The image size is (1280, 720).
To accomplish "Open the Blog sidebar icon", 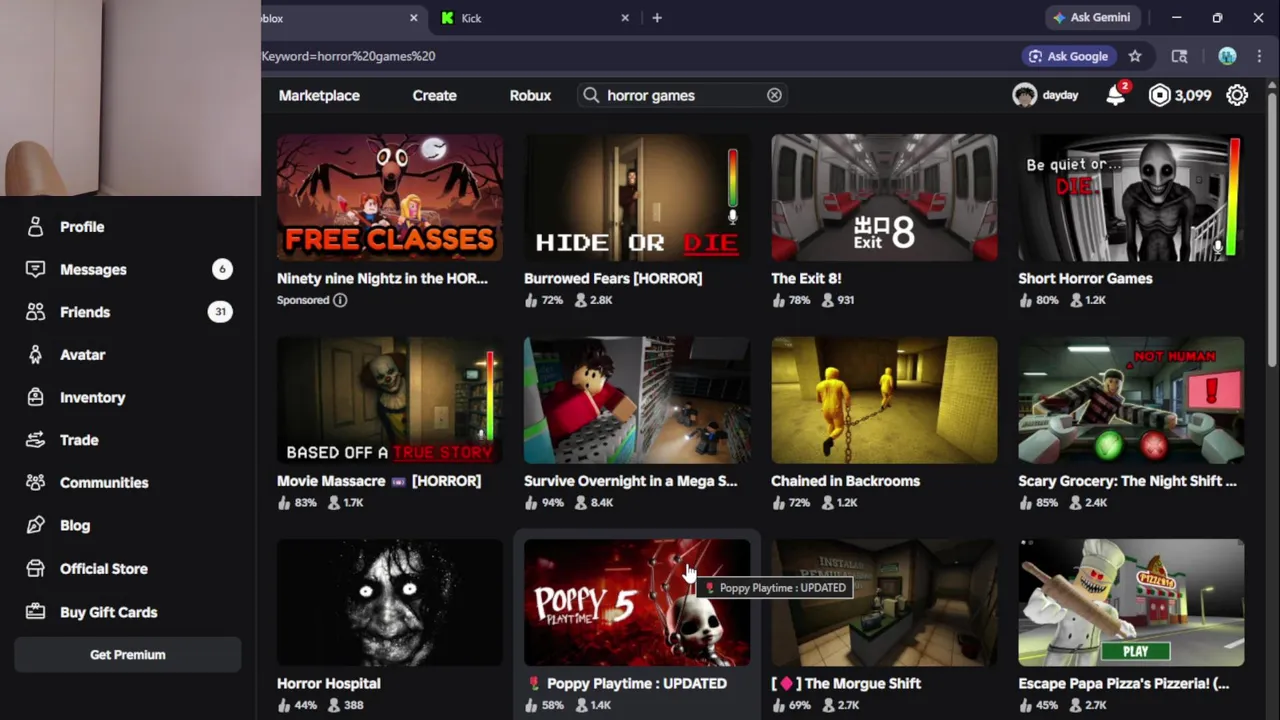I will point(35,525).
